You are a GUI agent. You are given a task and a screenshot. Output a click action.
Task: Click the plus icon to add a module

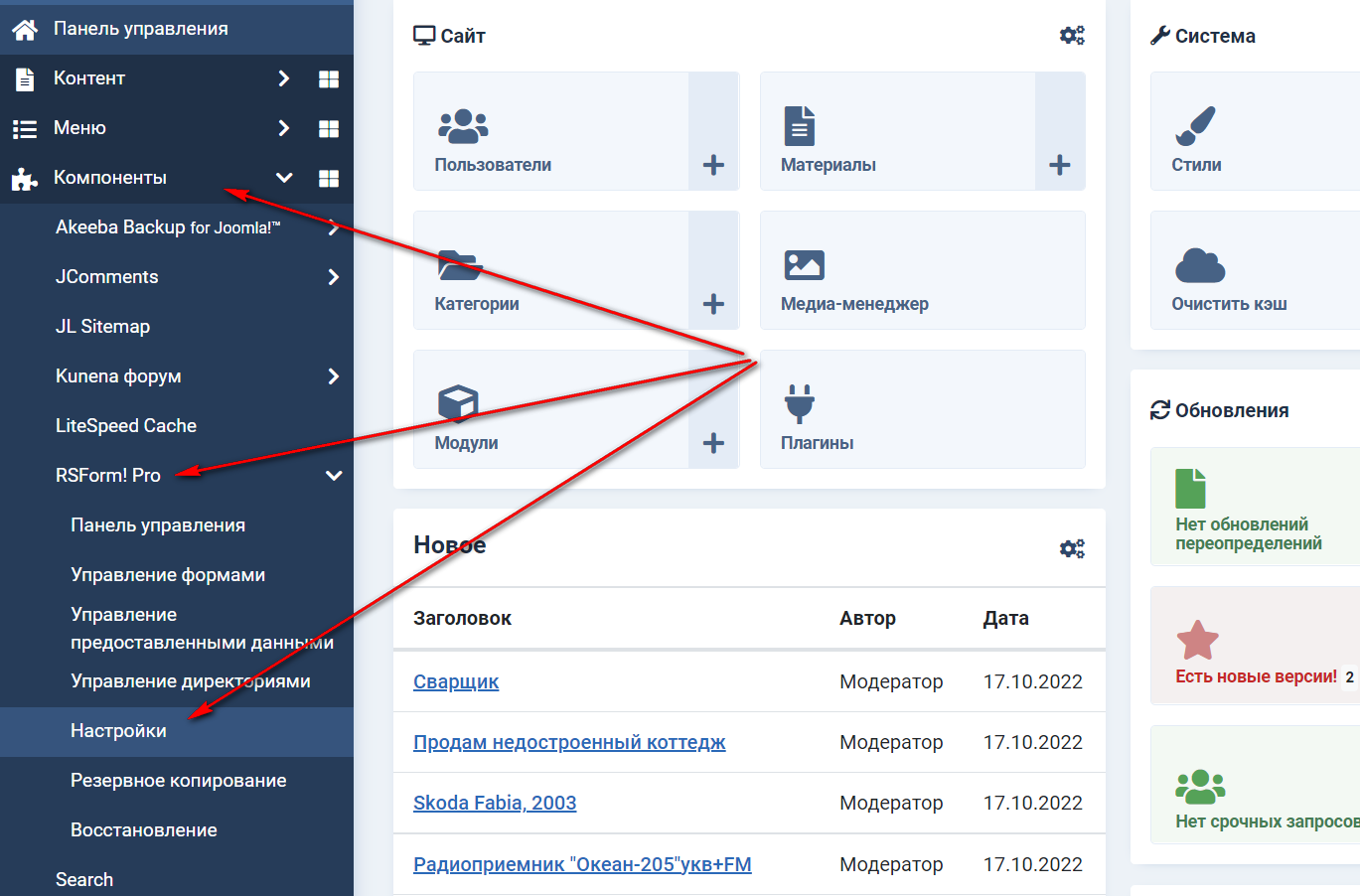(x=713, y=443)
